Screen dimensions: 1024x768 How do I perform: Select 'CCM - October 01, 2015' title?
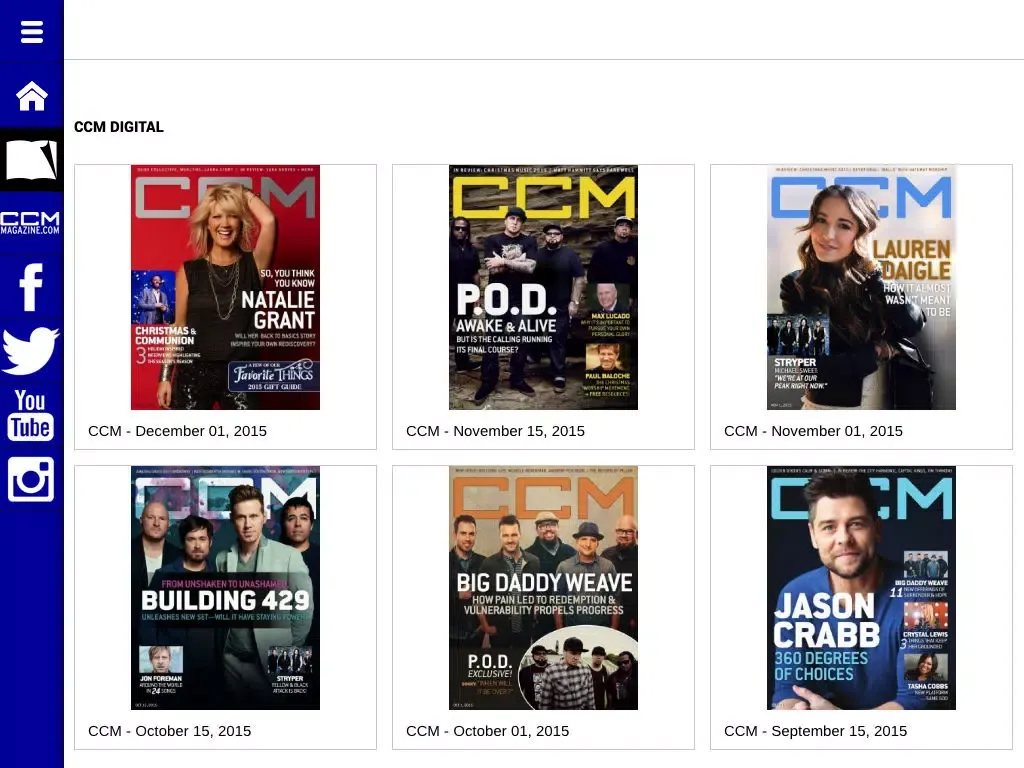pyautogui.click(x=488, y=731)
